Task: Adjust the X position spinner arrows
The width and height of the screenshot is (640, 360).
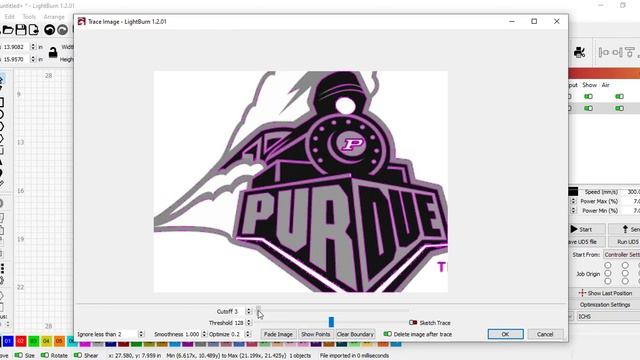Action: coord(33,47)
